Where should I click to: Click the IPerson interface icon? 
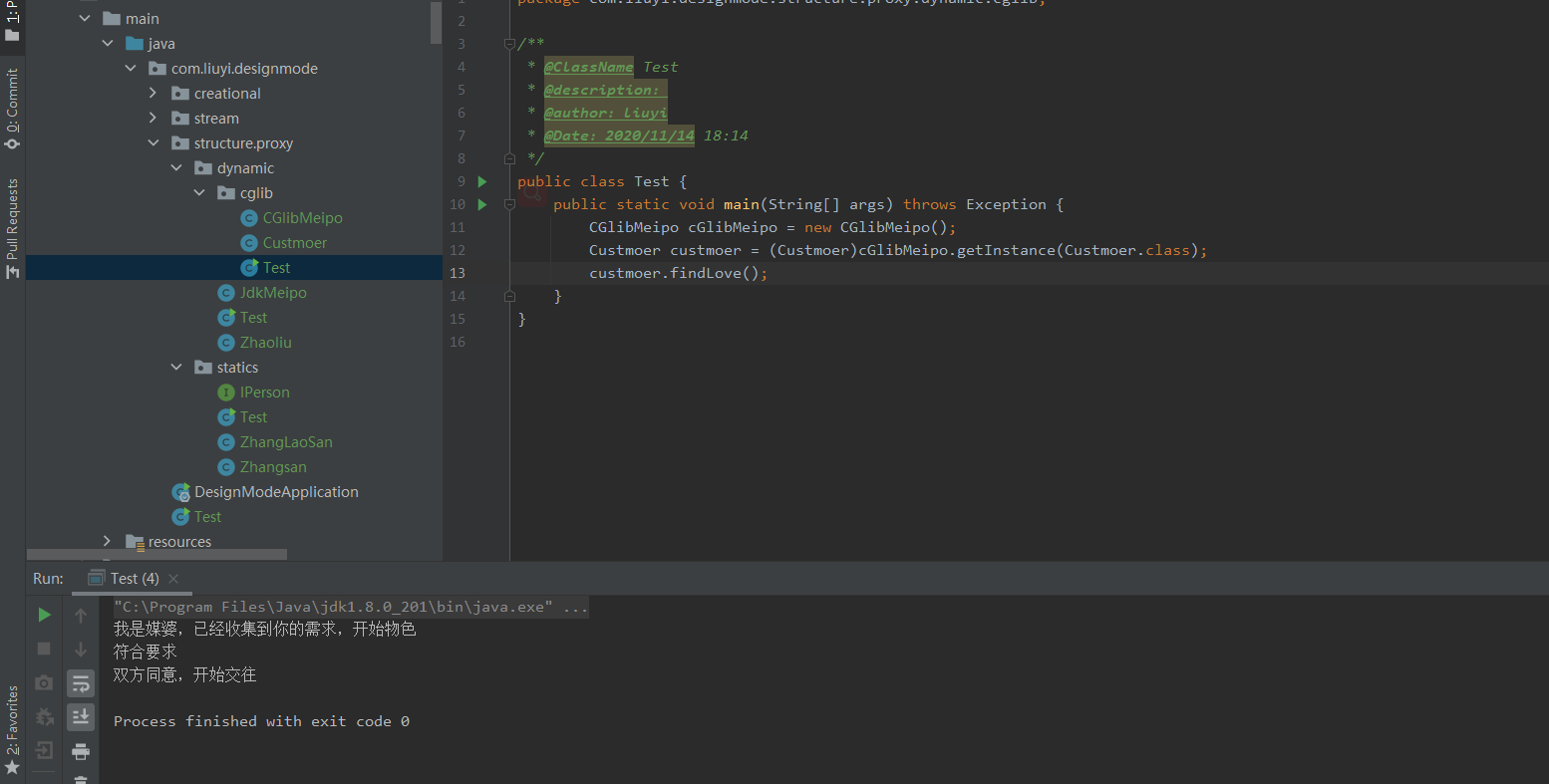click(x=226, y=392)
